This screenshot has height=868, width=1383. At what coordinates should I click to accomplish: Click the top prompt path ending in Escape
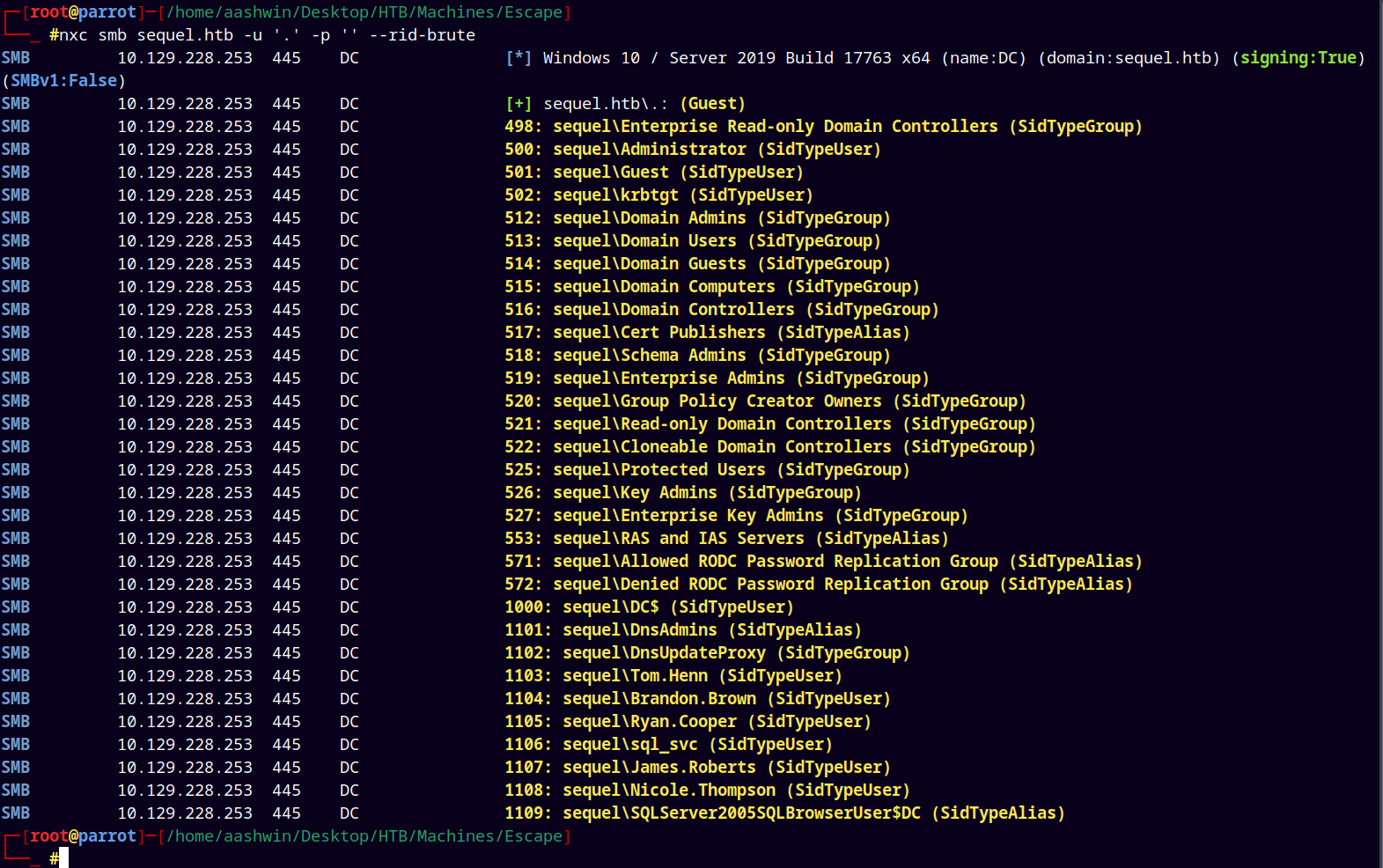(364, 12)
